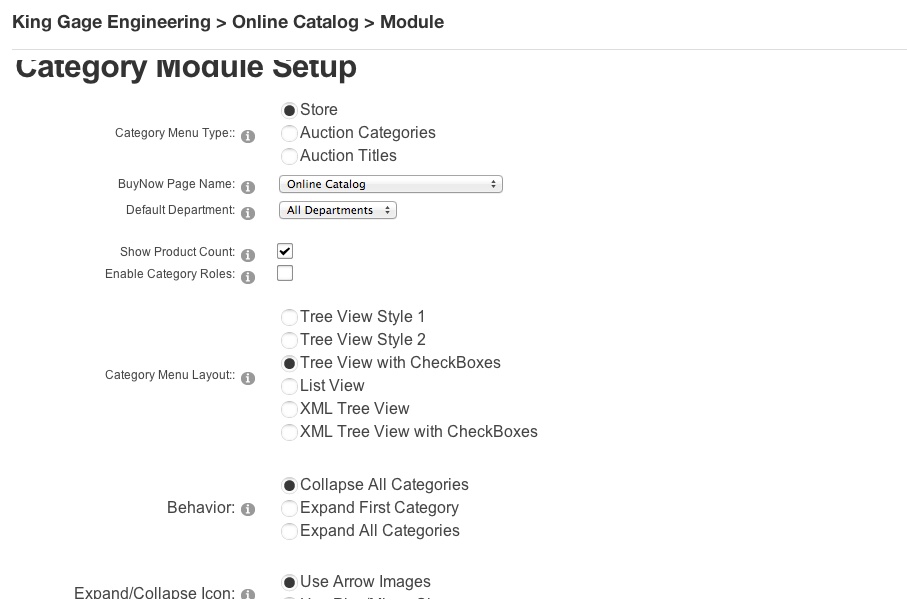This screenshot has width=907, height=611.
Task: Select Expand All Categories behavior
Action: click(x=289, y=532)
